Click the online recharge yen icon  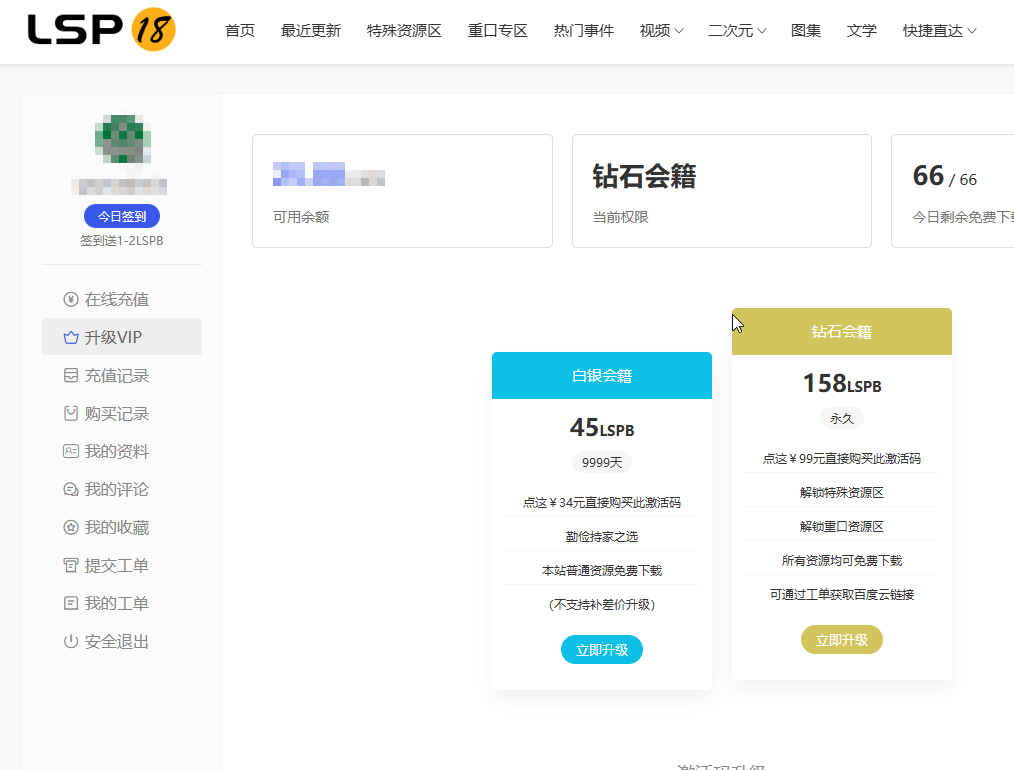[70, 299]
